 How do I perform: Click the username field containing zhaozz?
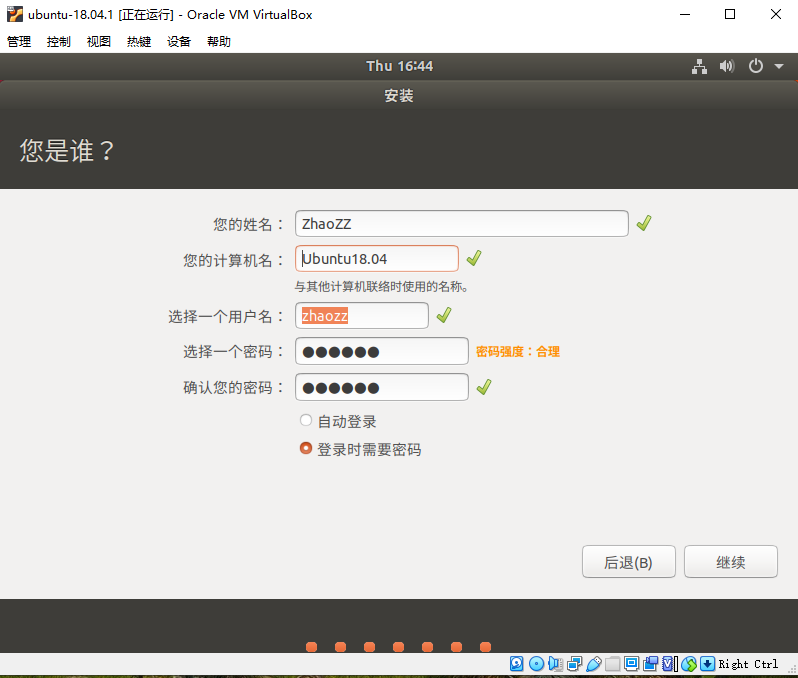pyautogui.click(x=362, y=316)
